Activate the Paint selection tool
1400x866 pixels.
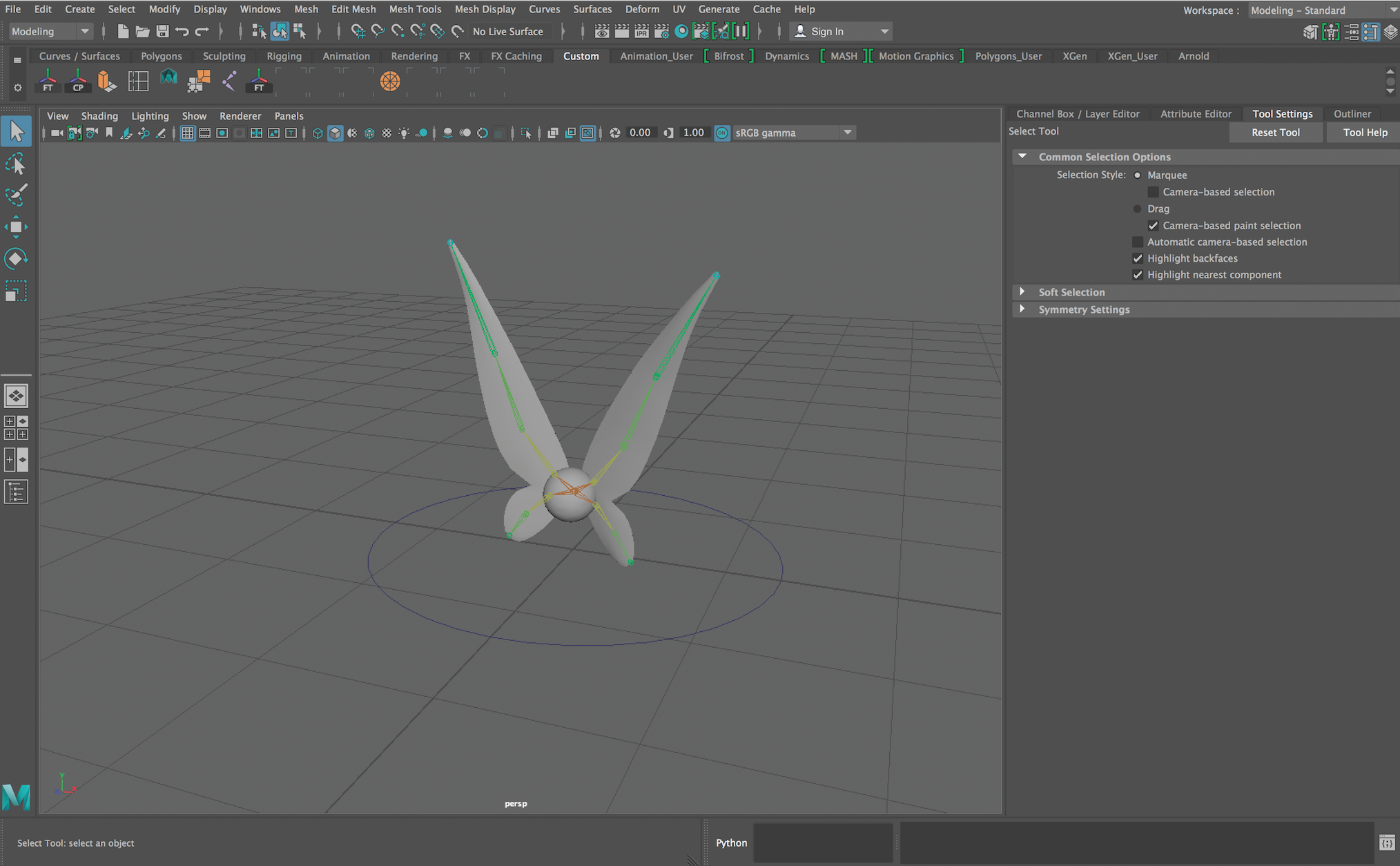click(16, 195)
